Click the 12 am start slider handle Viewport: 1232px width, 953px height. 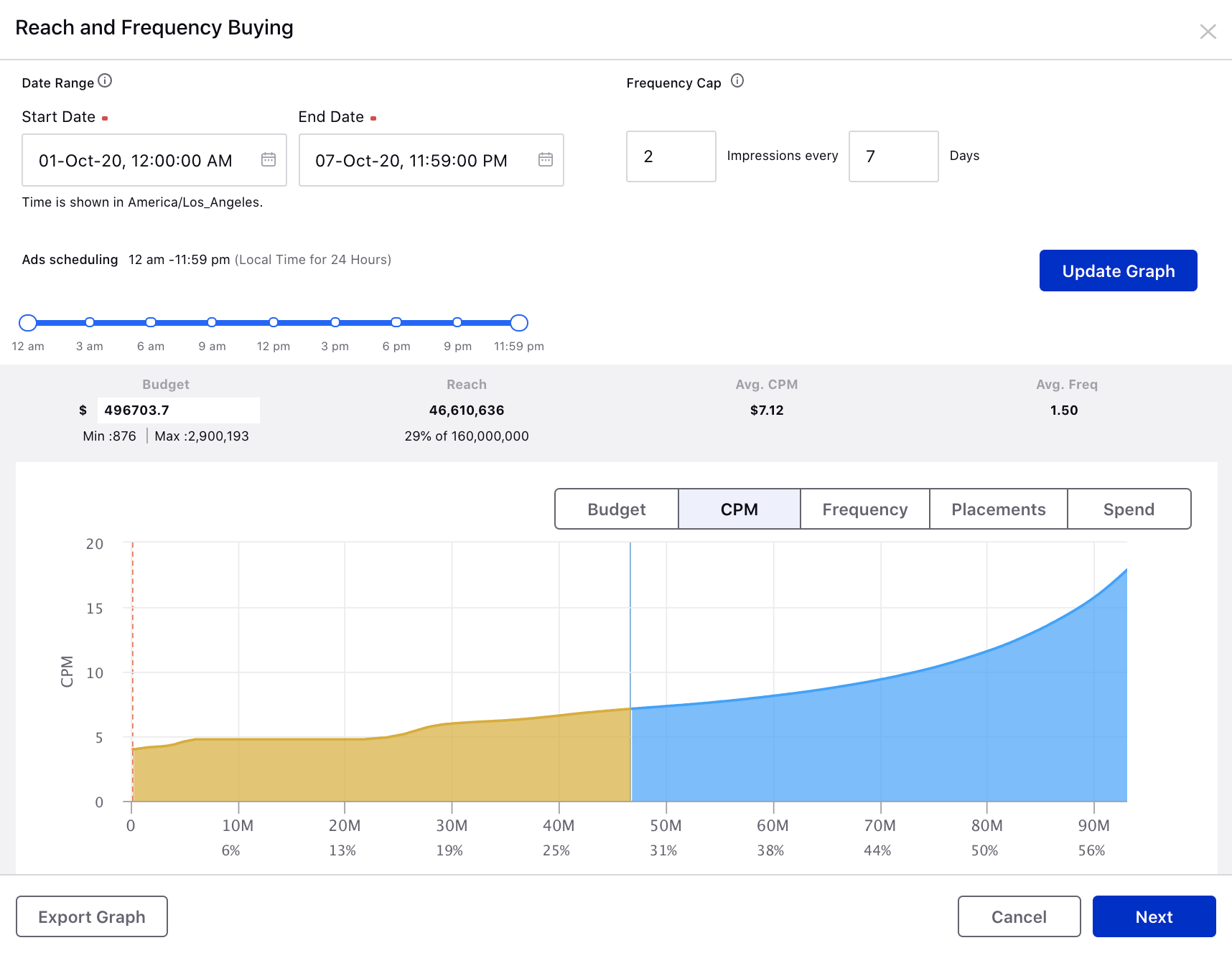(28, 323)
